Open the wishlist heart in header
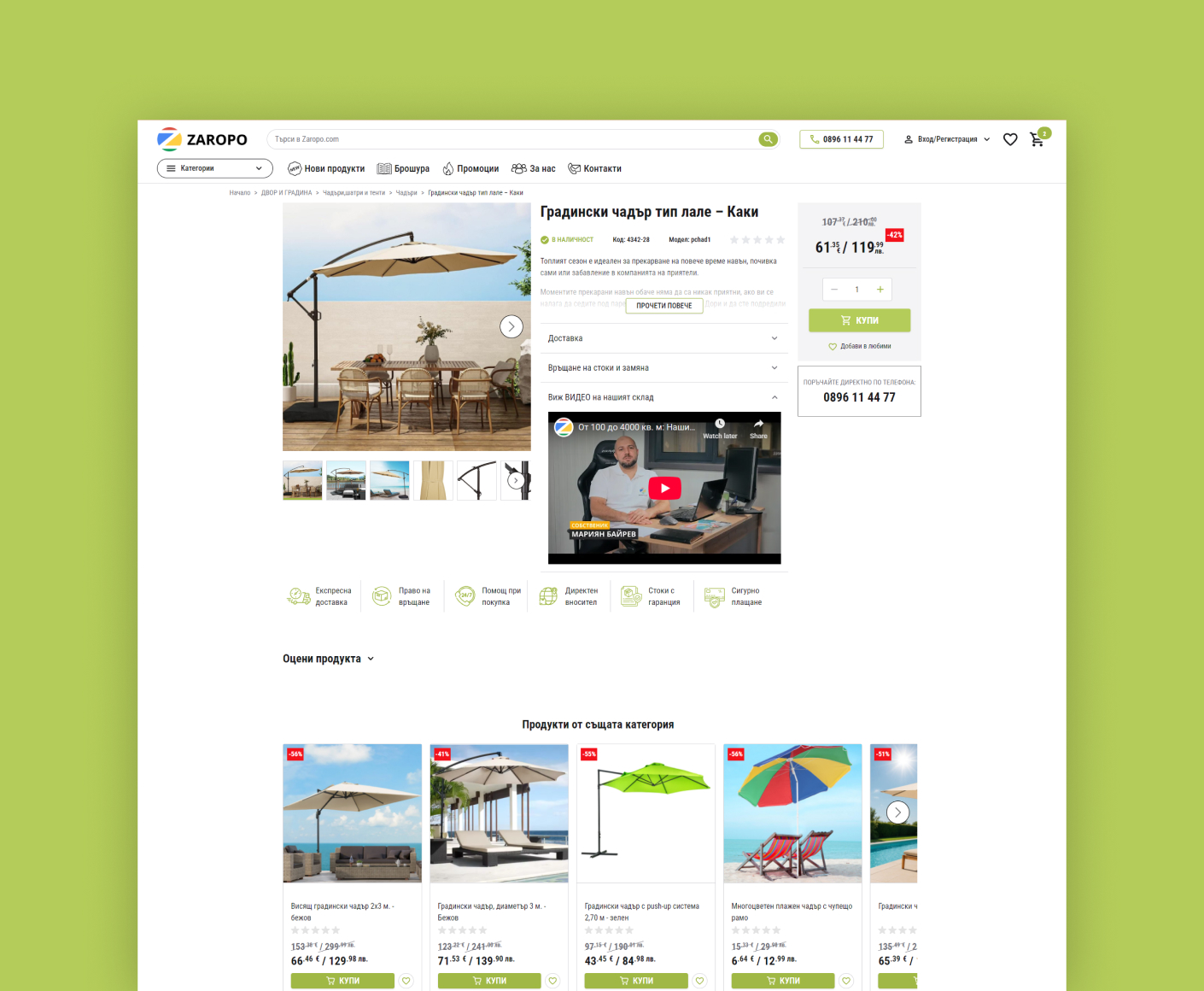Image resolution: width=1204 pixels, height=991 pixels. 1010,138
